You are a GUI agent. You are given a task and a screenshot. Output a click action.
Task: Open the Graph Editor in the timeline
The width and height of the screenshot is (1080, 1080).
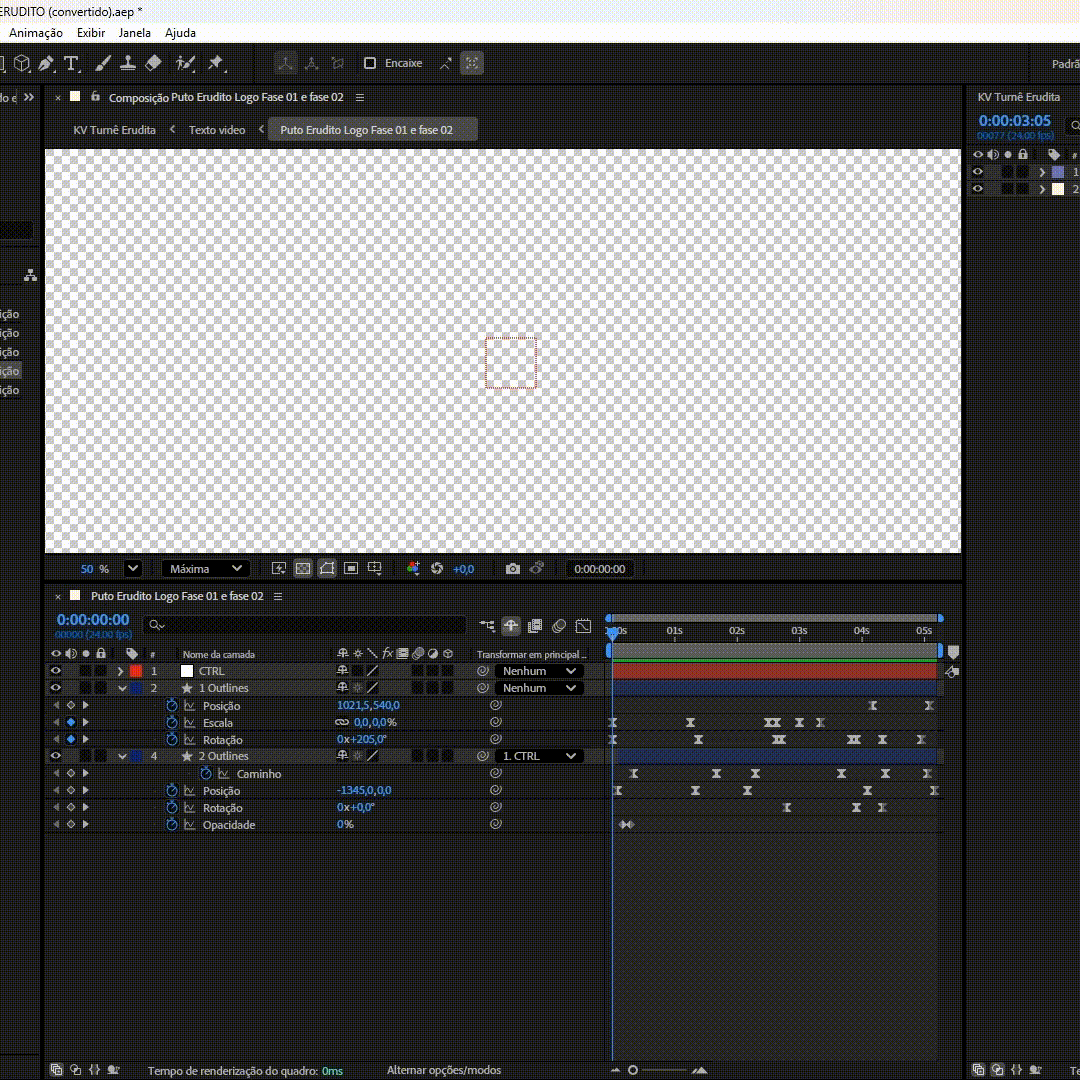[x=583, y=625]
